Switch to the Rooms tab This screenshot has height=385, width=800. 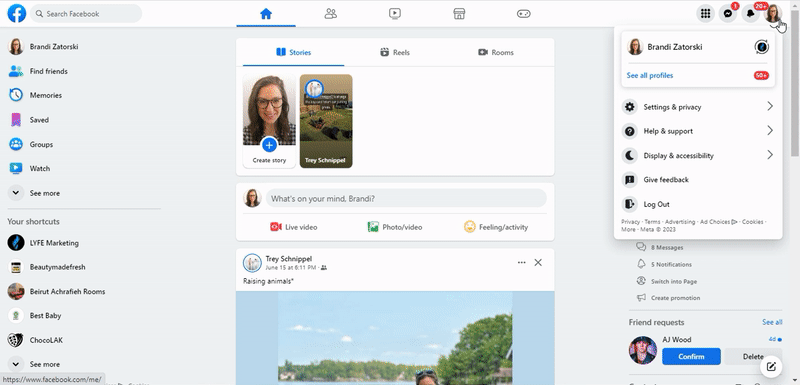tap(496, 53)
